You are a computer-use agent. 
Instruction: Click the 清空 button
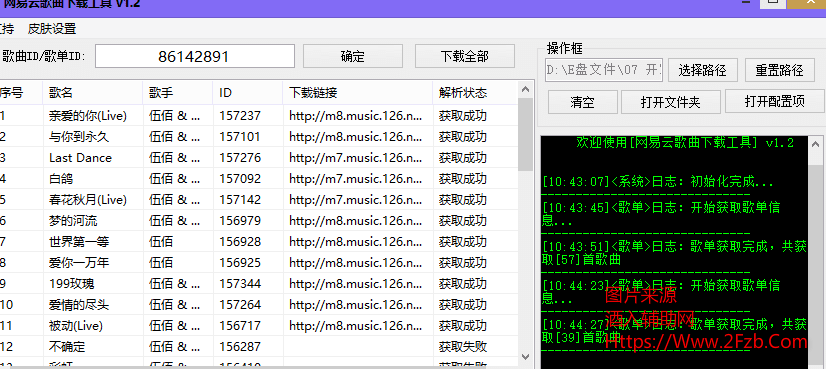(582, 102)
